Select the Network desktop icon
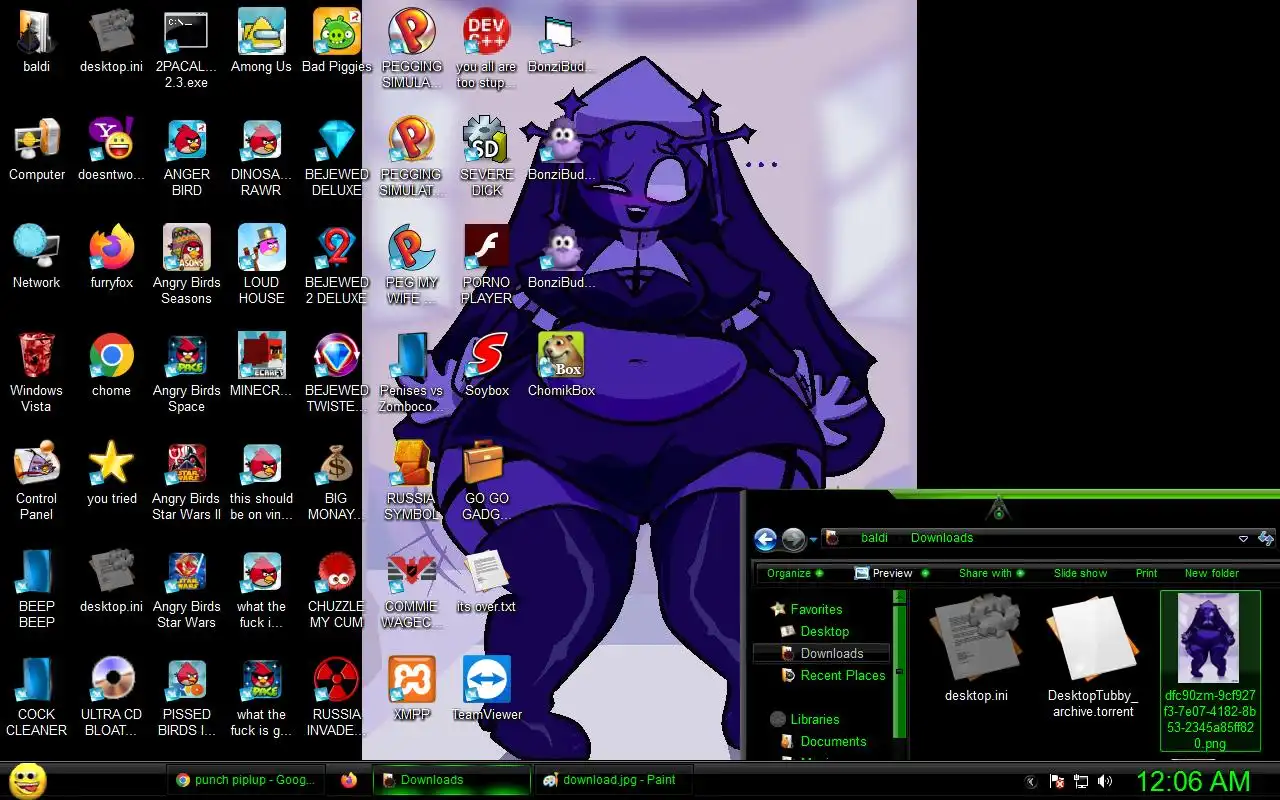Image resolution: width=1280 pixels, height=800 pixels. tap(37, 258)
